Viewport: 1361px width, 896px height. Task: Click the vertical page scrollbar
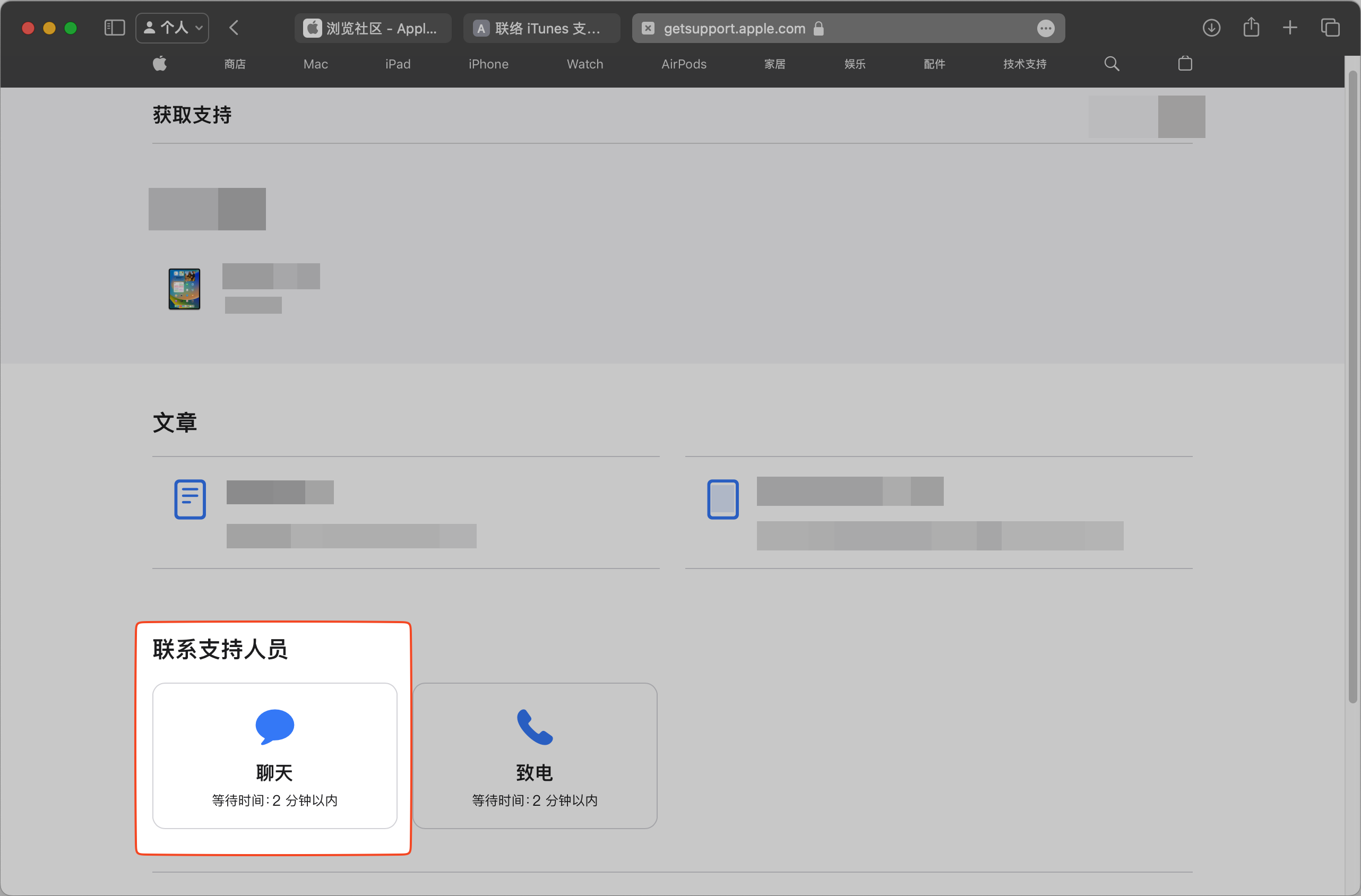pos(1352,386)
